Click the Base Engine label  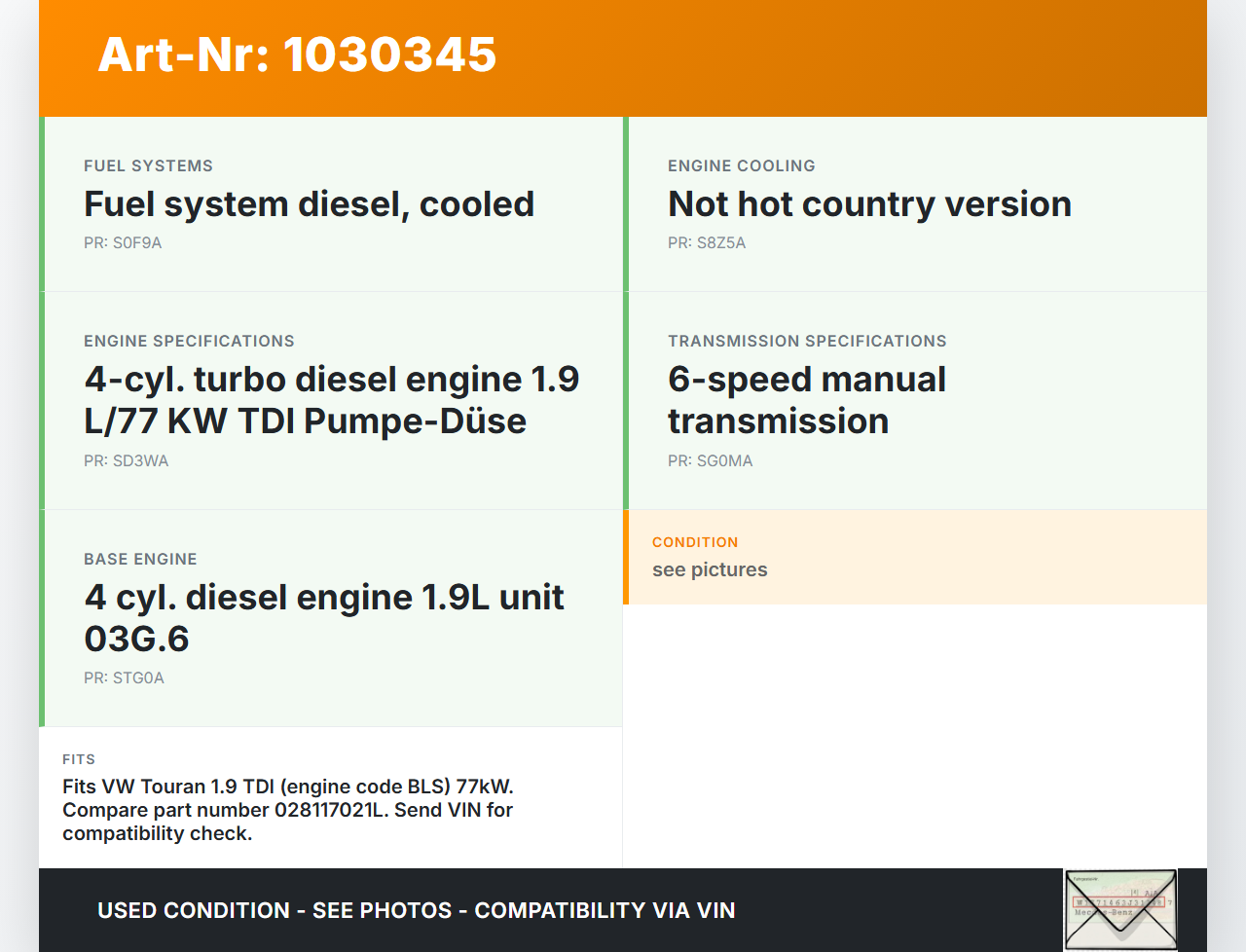[x=140, y=560]
